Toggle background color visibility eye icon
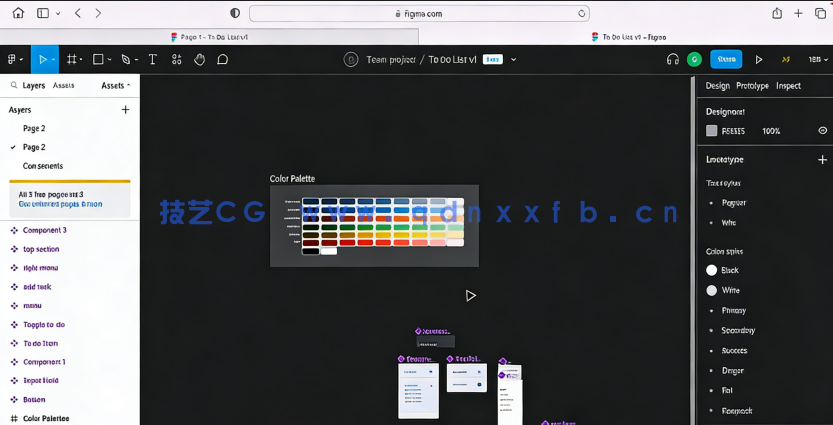 pos(822,131)
